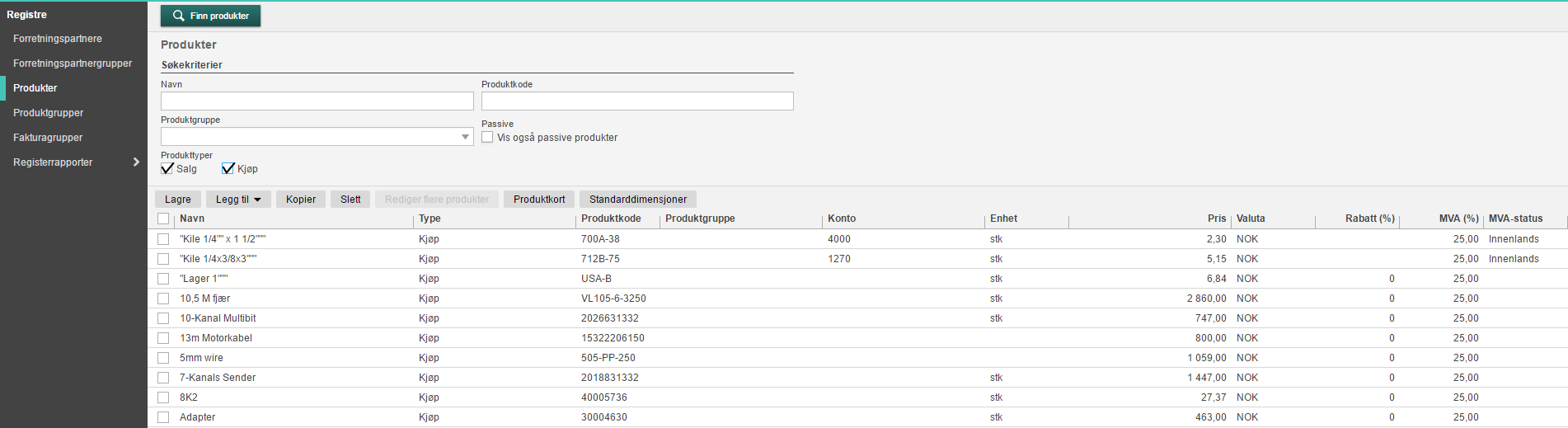Click the Kopier button
1568x428 pixels.
point(301,200)
